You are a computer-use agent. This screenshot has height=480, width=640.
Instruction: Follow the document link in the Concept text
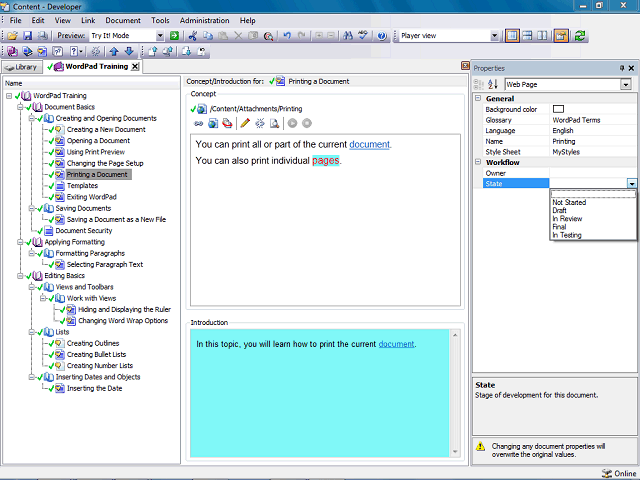(x=369, y=144)
